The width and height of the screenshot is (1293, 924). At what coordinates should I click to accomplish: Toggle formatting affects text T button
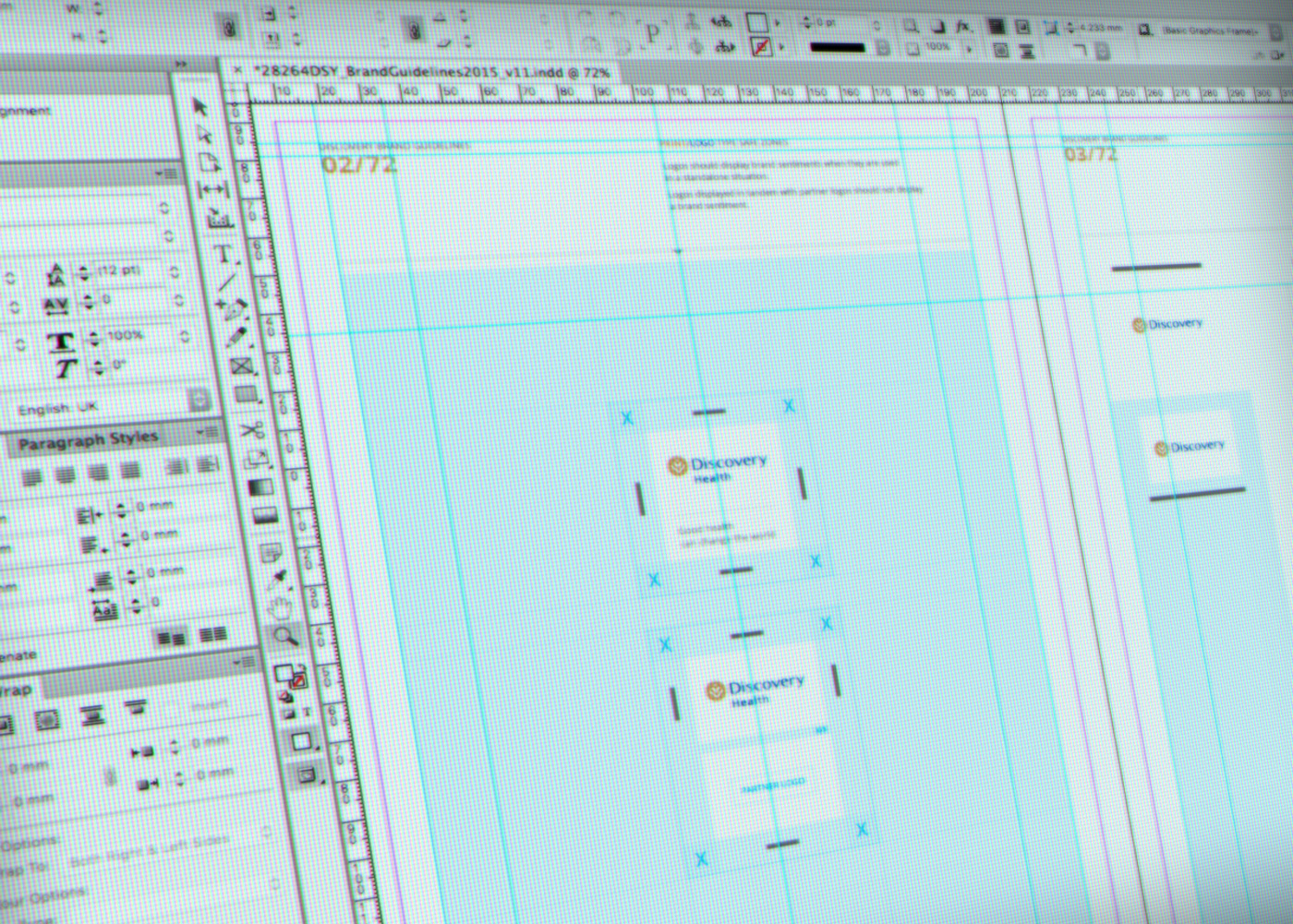pyautogui.click(x=307, y=712)
